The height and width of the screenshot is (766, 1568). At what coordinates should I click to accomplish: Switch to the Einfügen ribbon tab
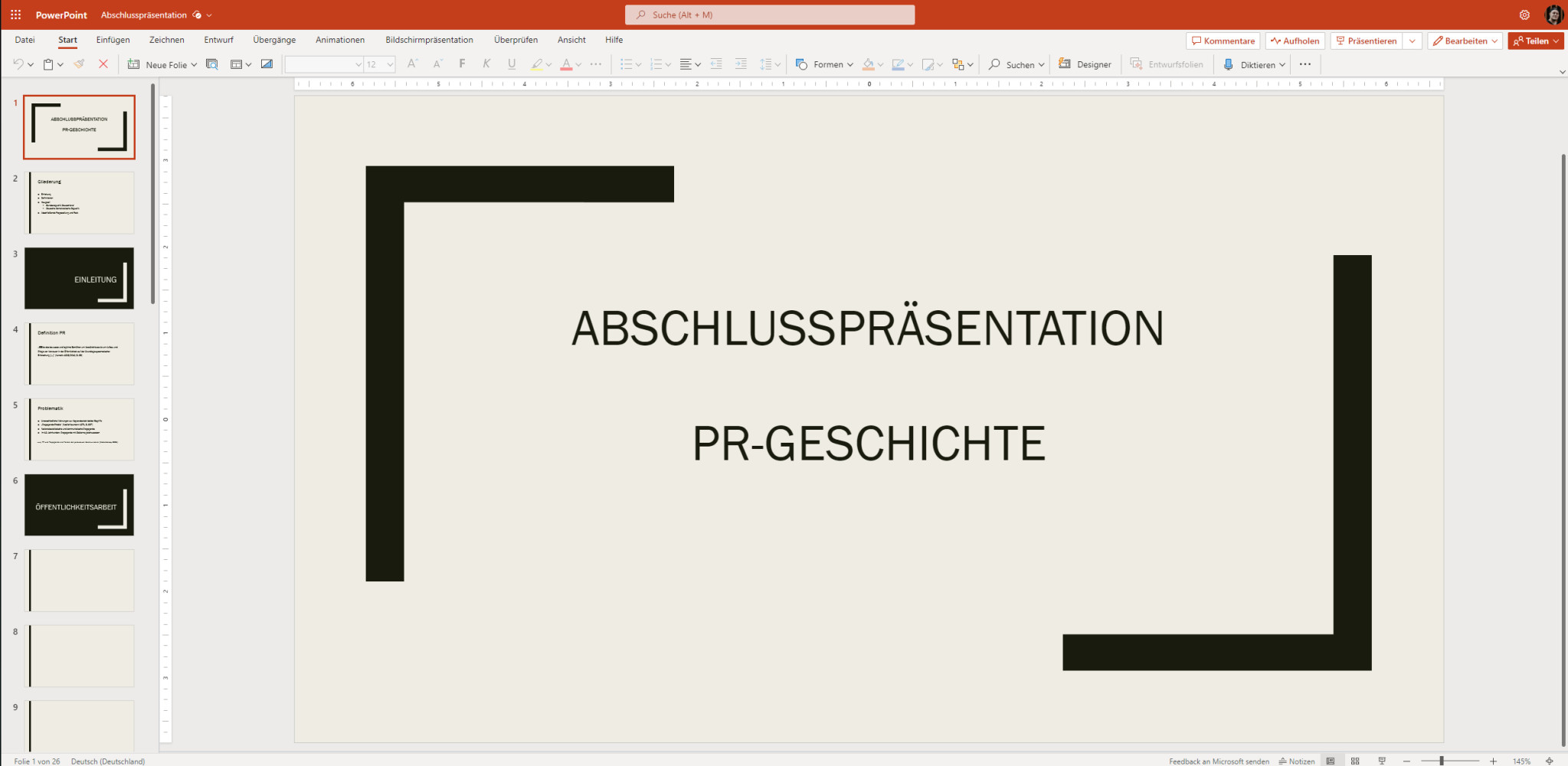(x=113, y=40)
